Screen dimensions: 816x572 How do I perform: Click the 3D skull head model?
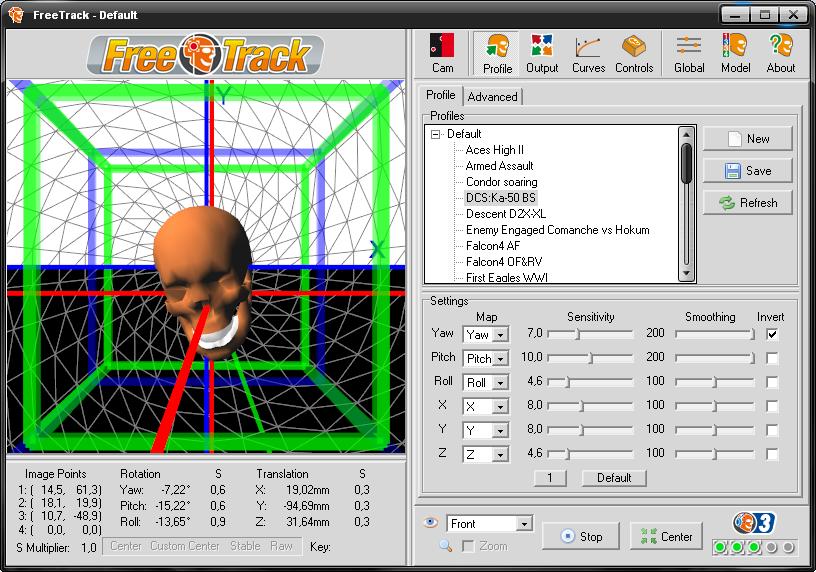coord(204,281)
